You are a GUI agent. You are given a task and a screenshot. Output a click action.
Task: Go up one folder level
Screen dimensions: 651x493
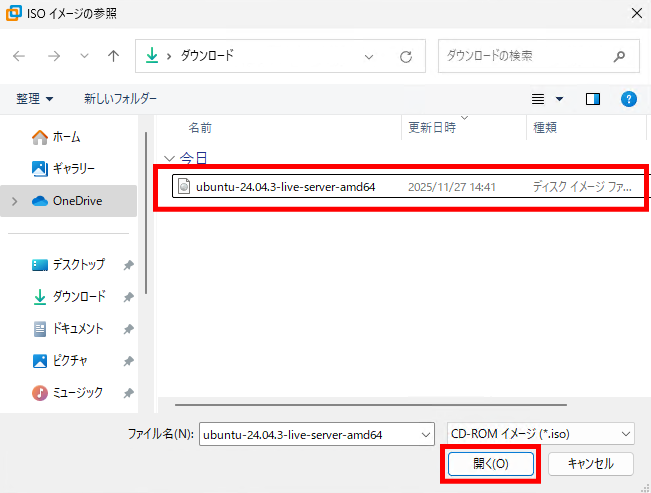pos(113,57)
